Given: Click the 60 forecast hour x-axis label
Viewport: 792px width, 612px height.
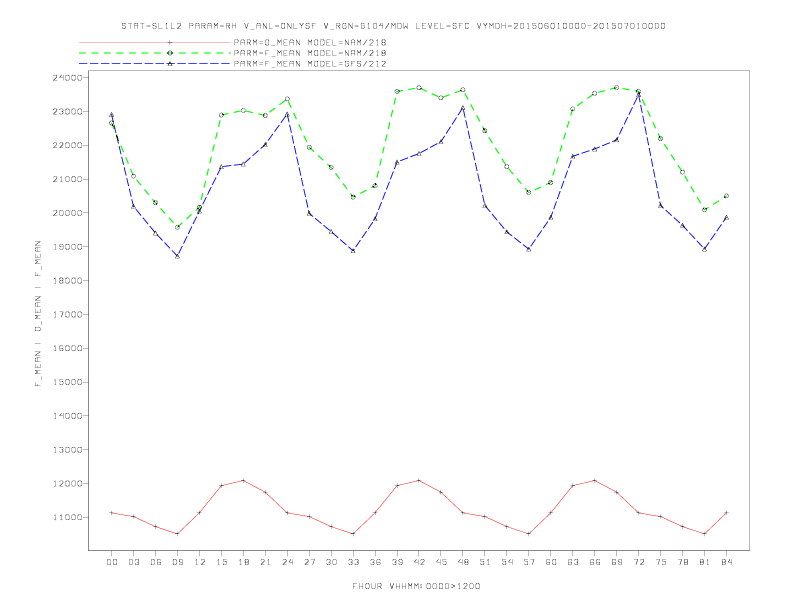Looking at the screenshot, I should pos(551,562).
